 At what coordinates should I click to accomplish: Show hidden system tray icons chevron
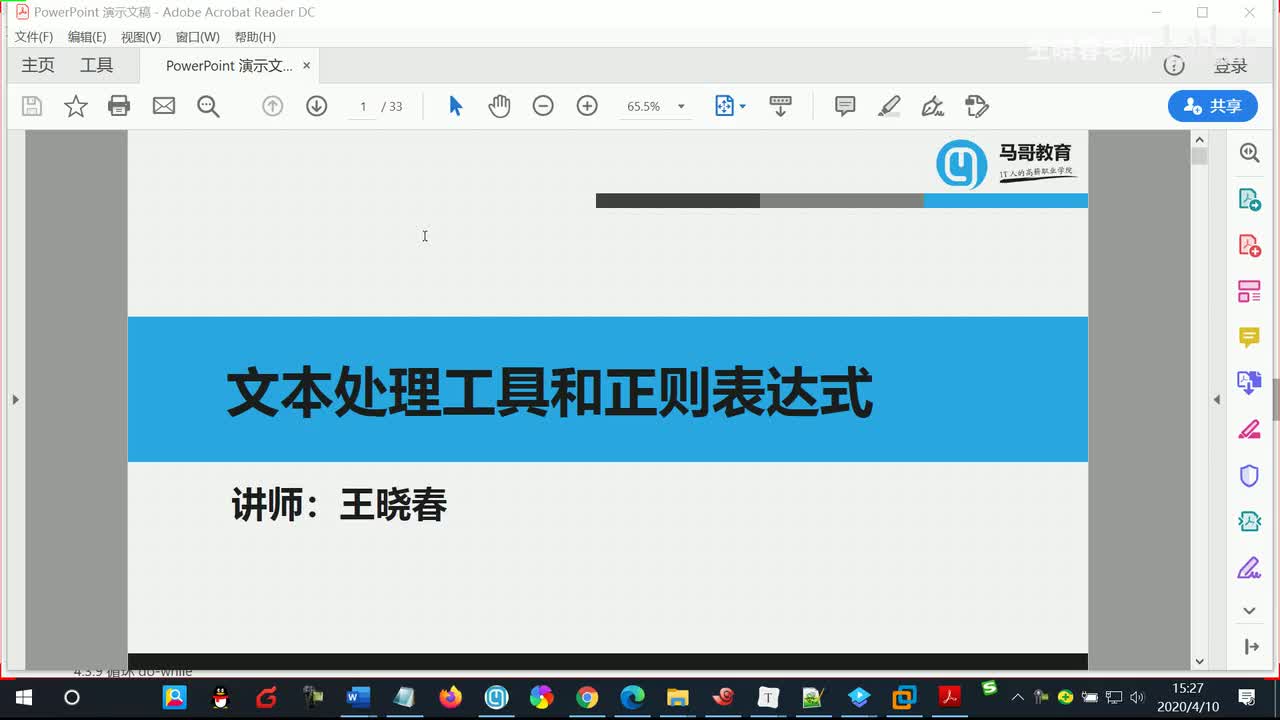(x=1017, y=697)
